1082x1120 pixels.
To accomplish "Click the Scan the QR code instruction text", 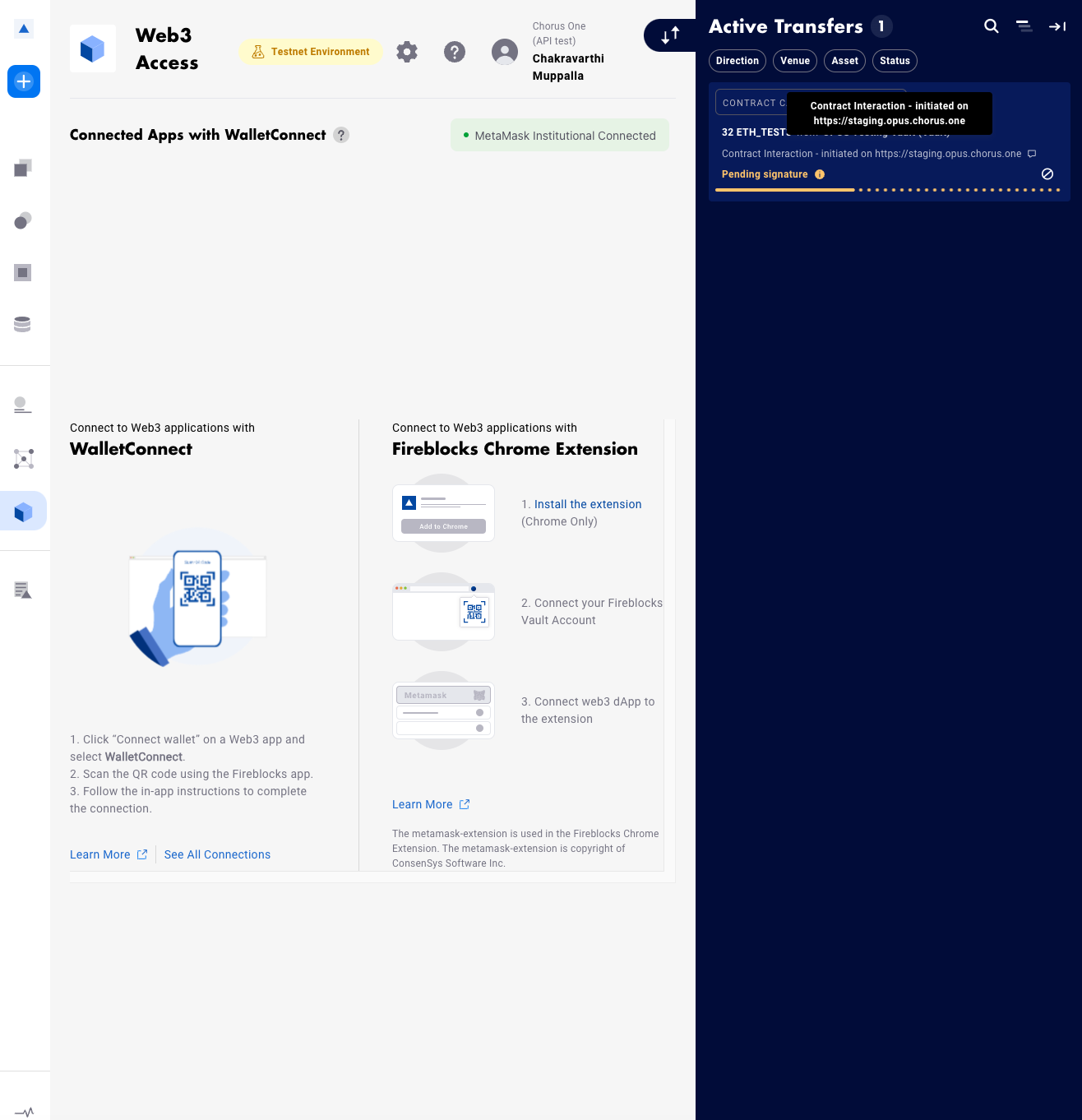I will click(x=192, y=774).
